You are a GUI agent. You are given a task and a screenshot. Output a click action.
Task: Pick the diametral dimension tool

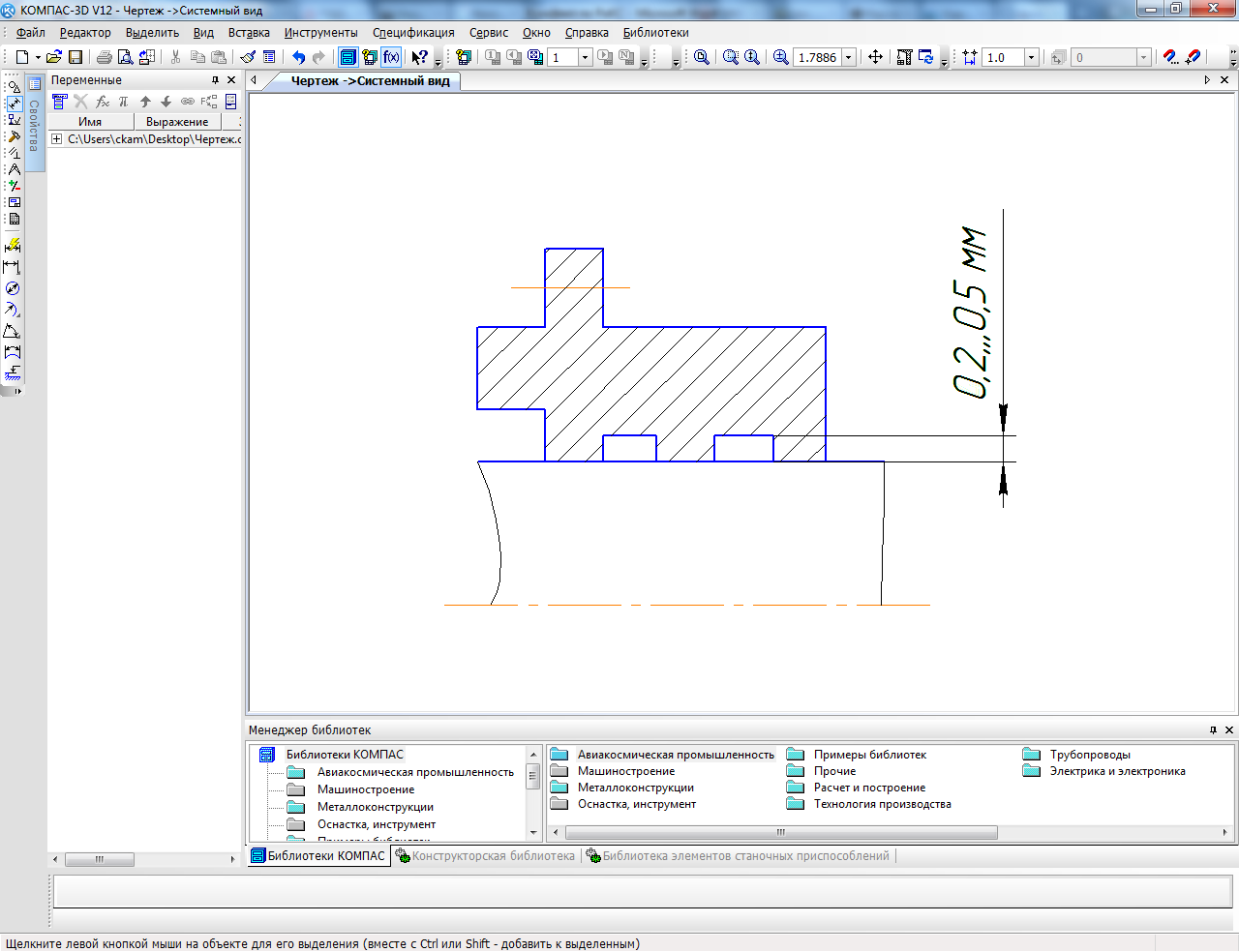13,288
